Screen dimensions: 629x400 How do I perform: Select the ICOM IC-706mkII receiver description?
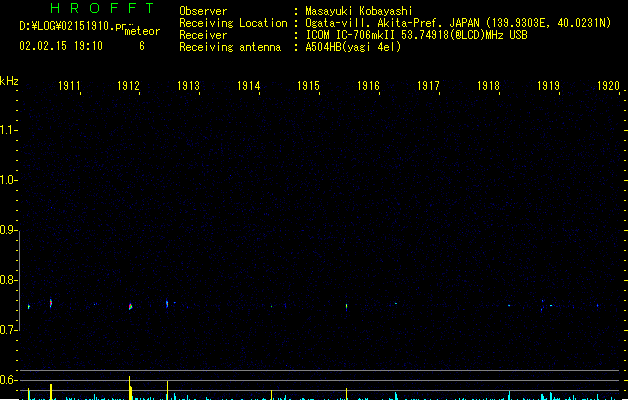416,35
